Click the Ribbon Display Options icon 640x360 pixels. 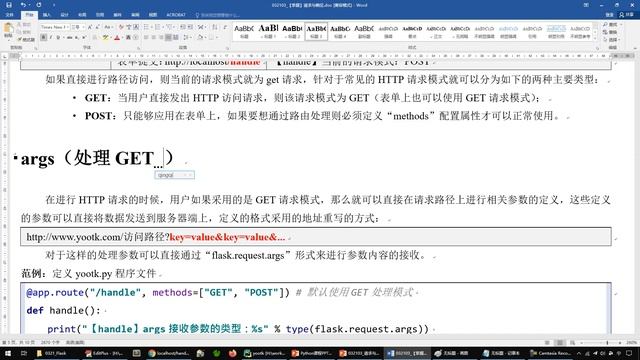tap(586, 5)
